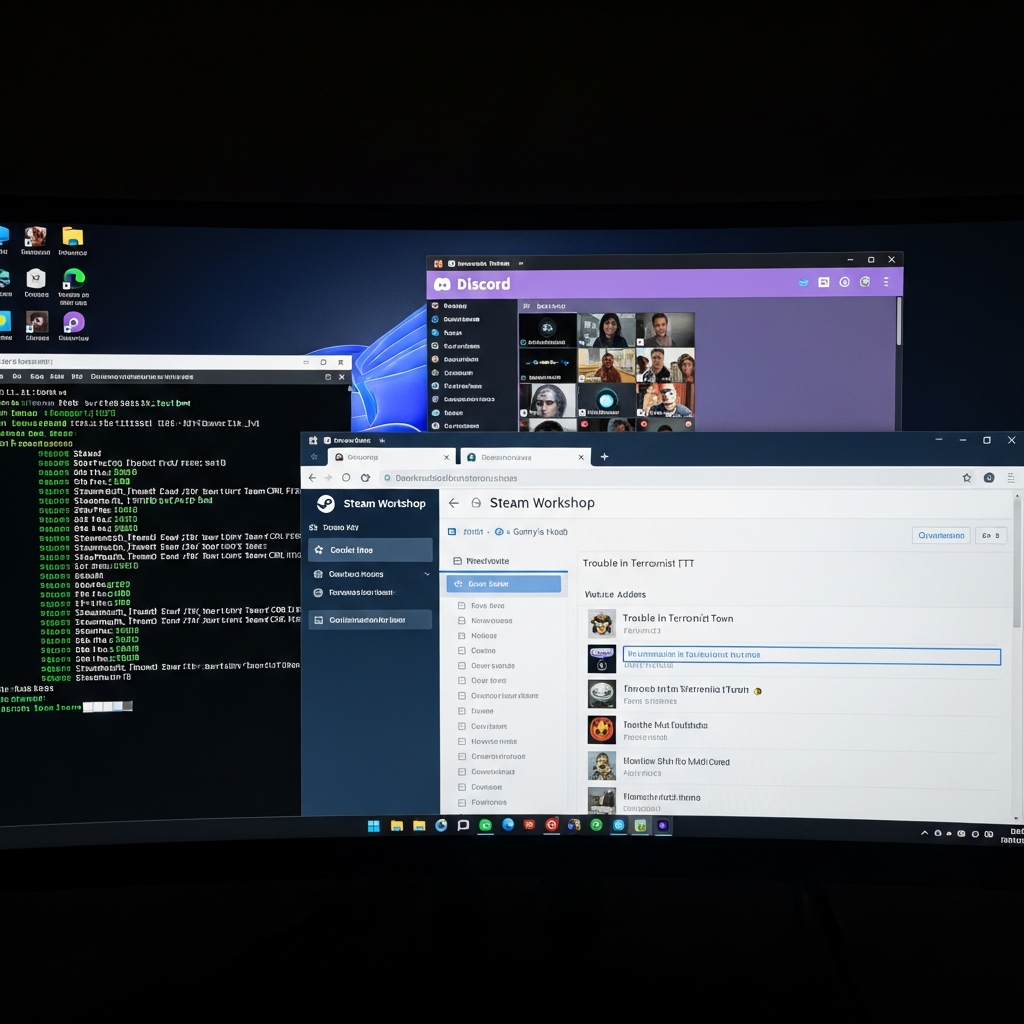The height and width of the screenshot is (1024, 1024).
Task: Click the Steam logo in the sidebar
Action: [x=325, y=504]
